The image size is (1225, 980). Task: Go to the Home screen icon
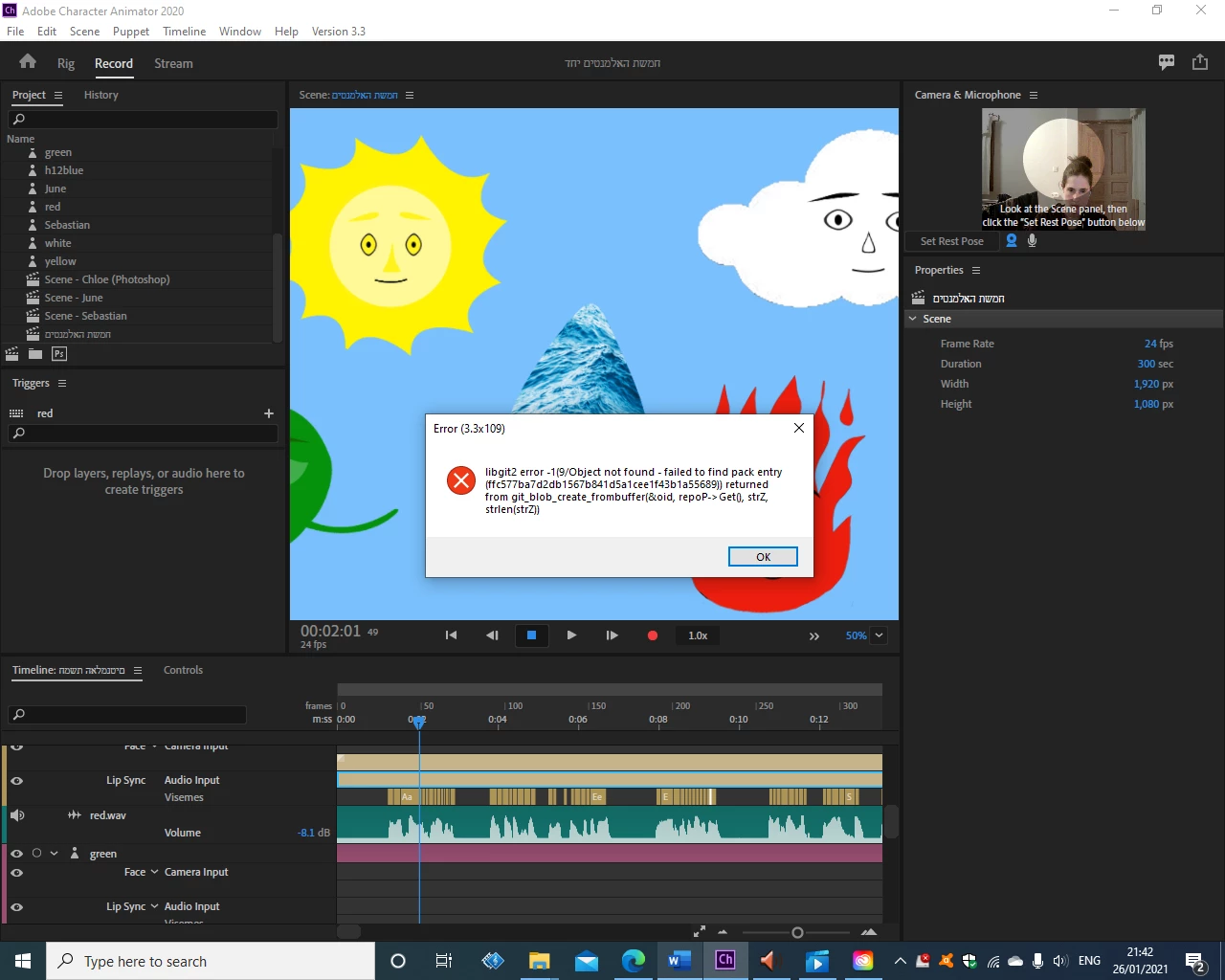[28, 62]
